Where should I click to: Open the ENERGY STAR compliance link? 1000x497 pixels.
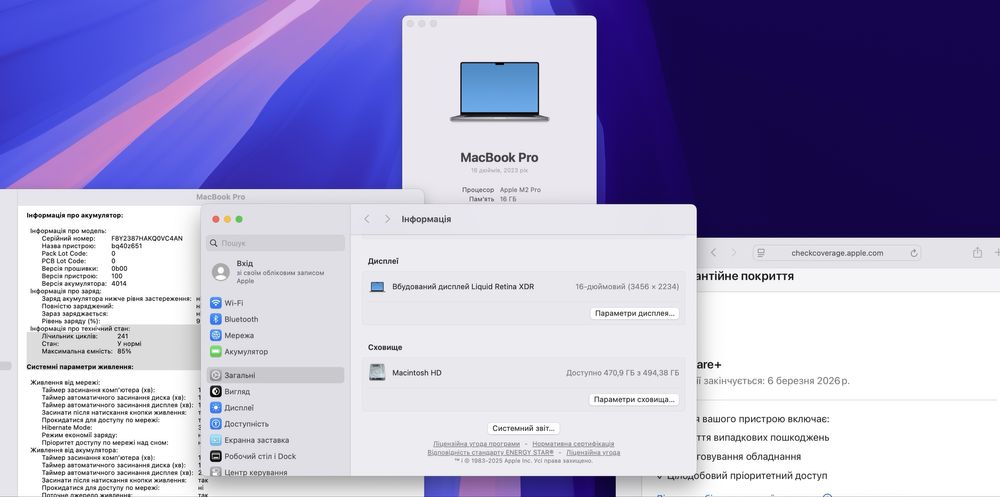tap(490, 452)
